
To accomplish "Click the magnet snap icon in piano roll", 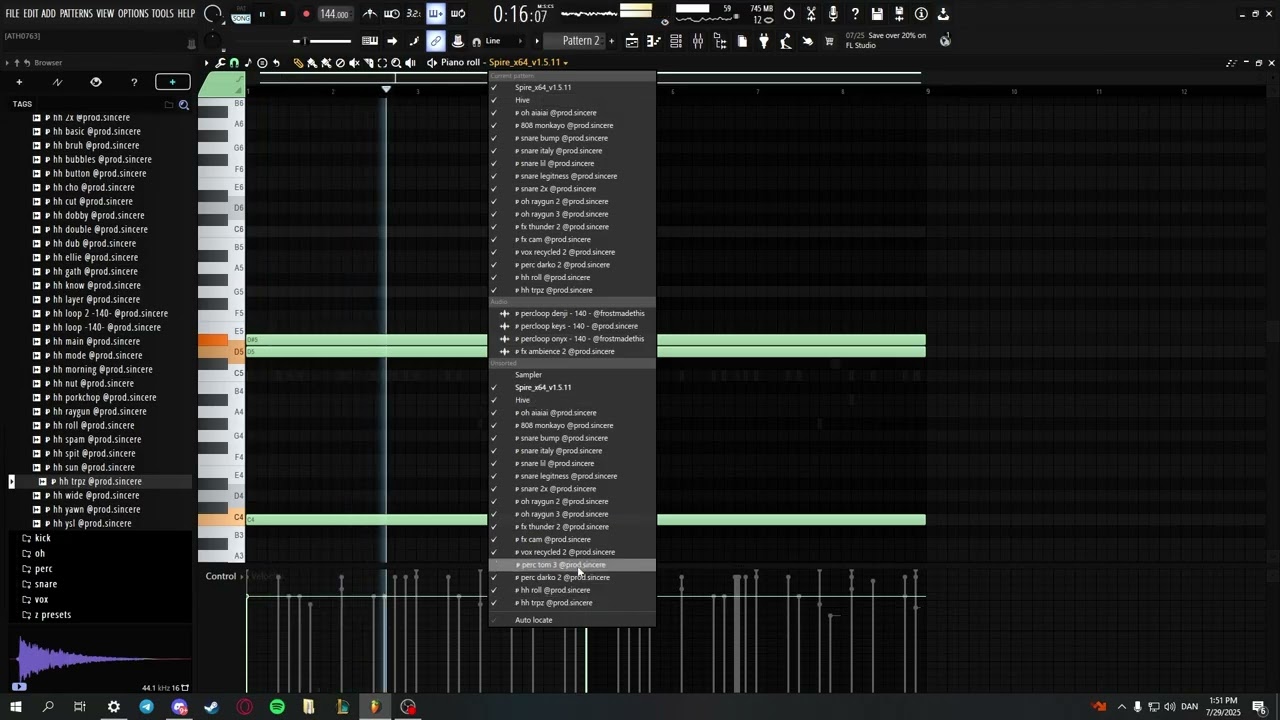I will point(234,63).
